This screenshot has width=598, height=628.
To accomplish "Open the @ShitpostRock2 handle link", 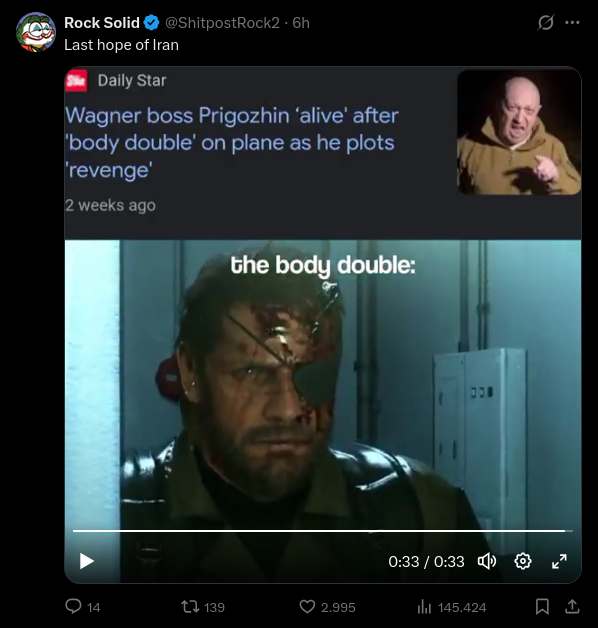I will tap(222, 23).
